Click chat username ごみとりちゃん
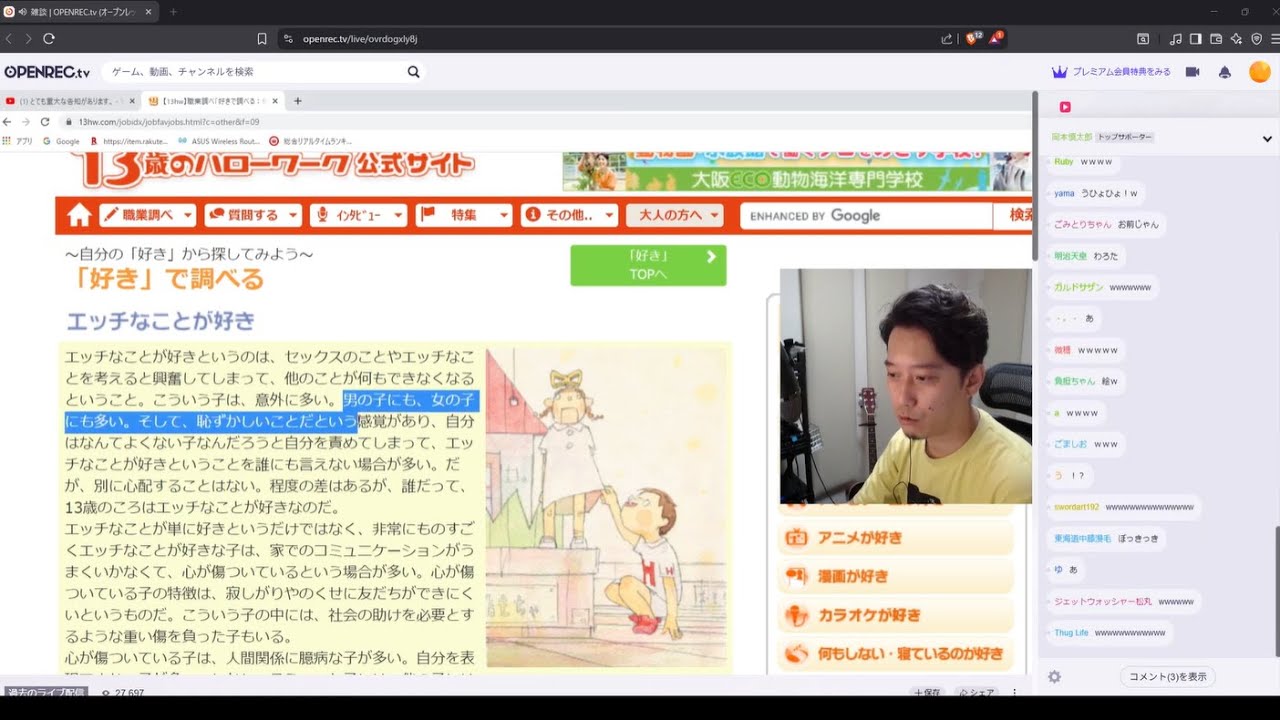 pos(1082,224)
